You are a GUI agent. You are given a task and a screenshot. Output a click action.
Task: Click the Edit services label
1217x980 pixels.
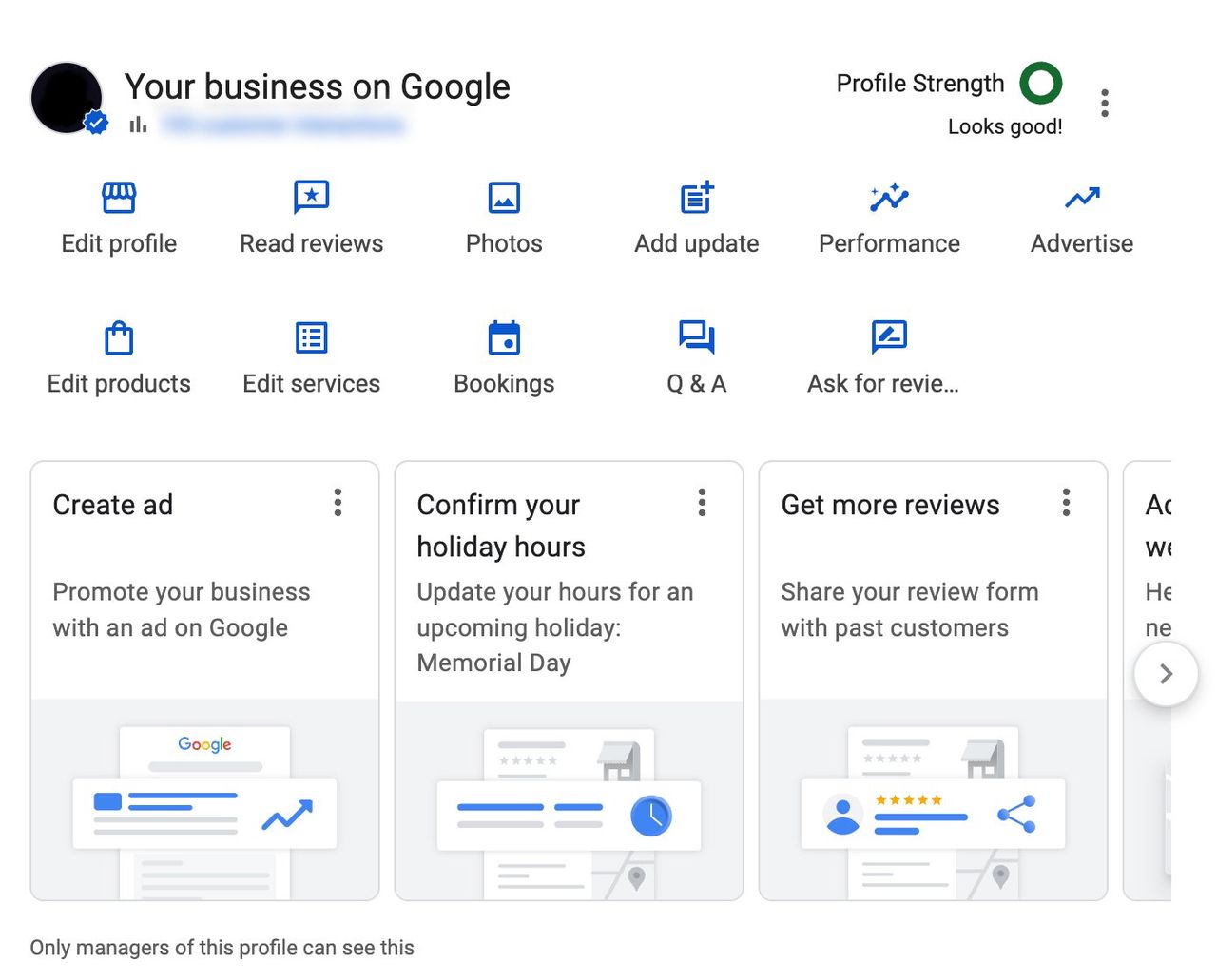311,383
